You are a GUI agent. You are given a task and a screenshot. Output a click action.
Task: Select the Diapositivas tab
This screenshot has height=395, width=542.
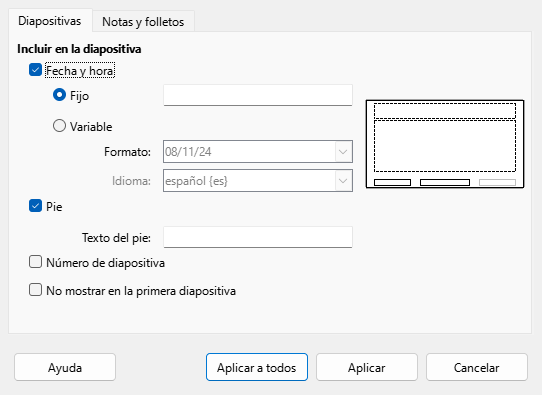[x=50, y=21]
